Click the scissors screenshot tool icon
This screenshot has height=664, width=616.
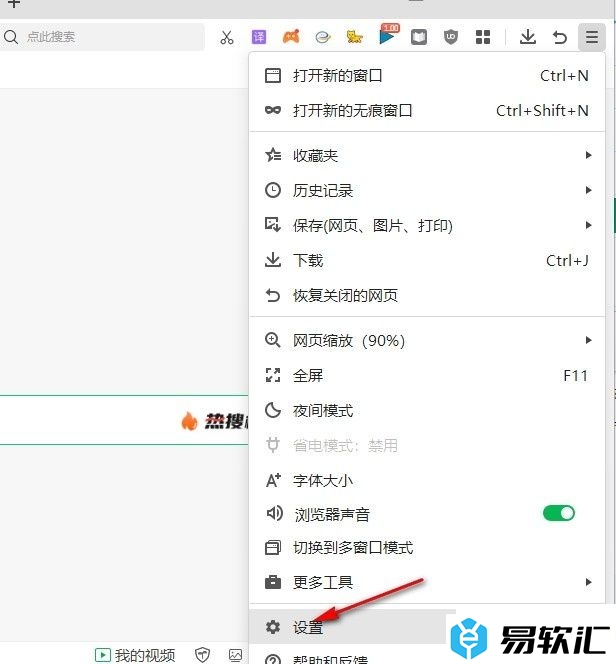click(x=227, y=37)
